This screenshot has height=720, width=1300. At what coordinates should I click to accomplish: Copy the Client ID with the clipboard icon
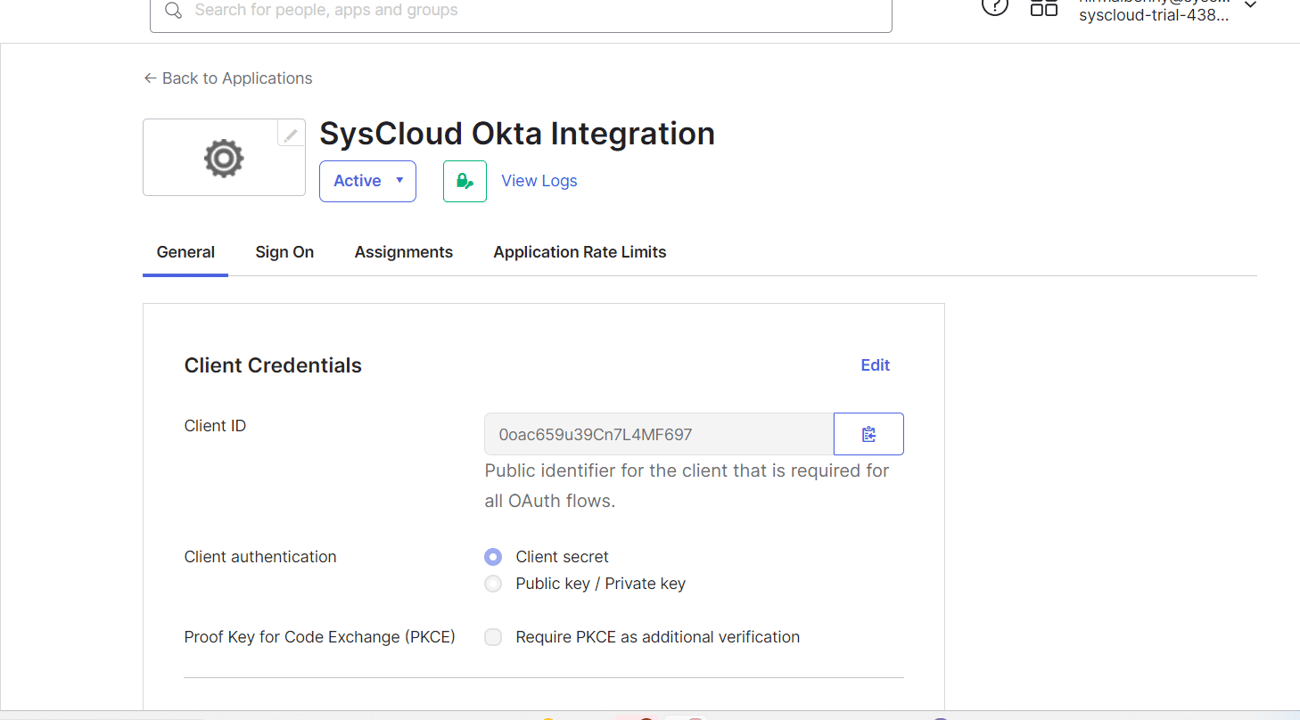(868, 433)
